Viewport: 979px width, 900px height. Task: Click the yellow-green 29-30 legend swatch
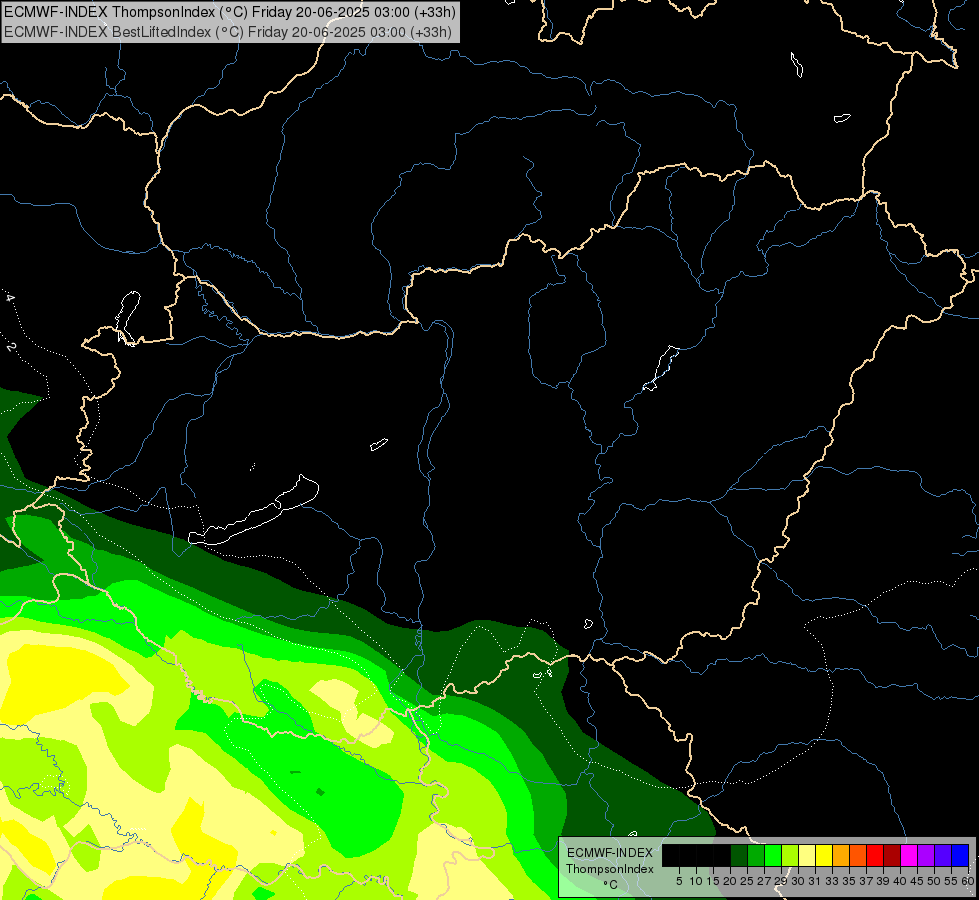click(x=790, y=855)
